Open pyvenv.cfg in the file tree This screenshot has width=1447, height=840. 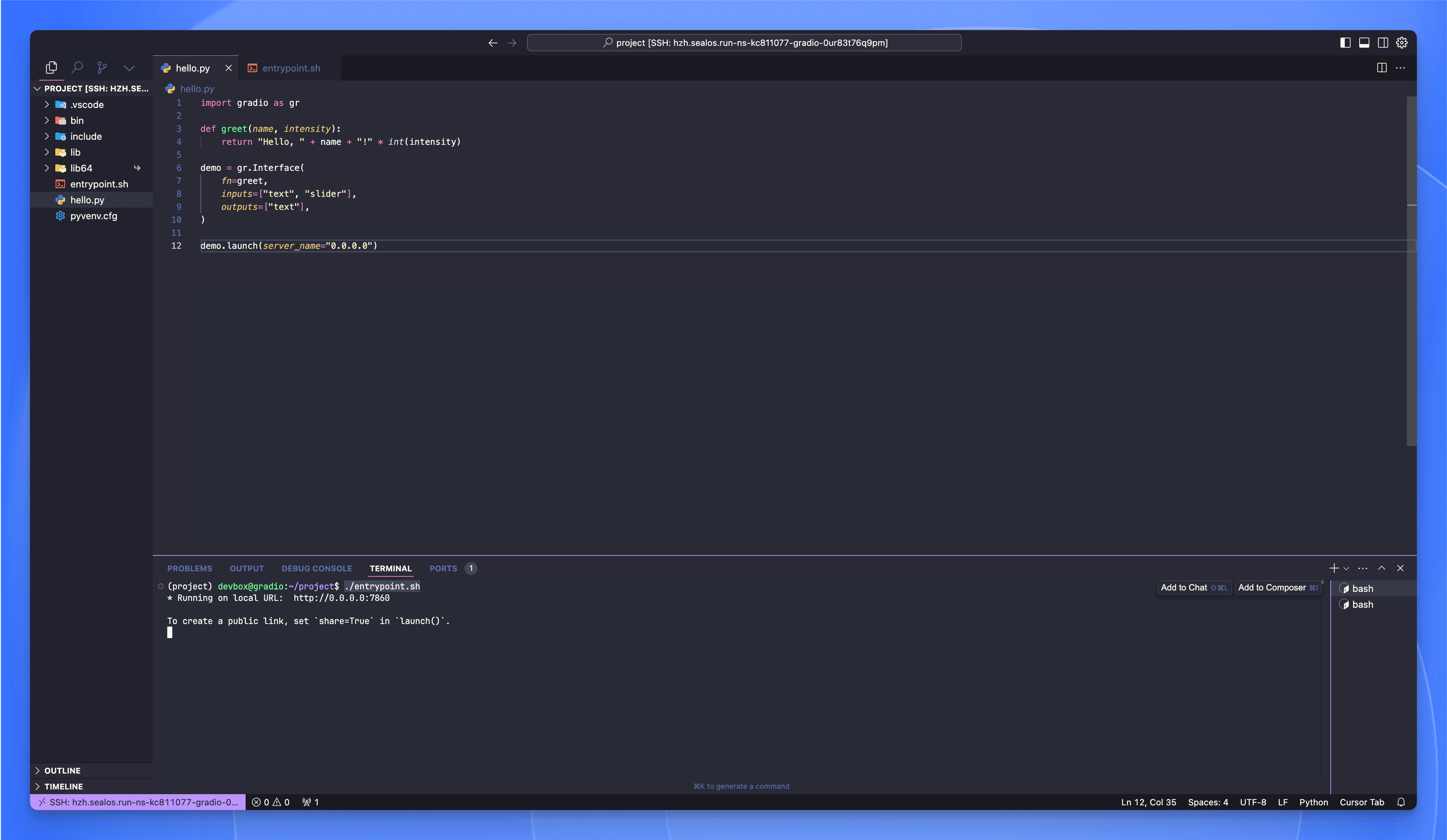(x=92, y=216)
